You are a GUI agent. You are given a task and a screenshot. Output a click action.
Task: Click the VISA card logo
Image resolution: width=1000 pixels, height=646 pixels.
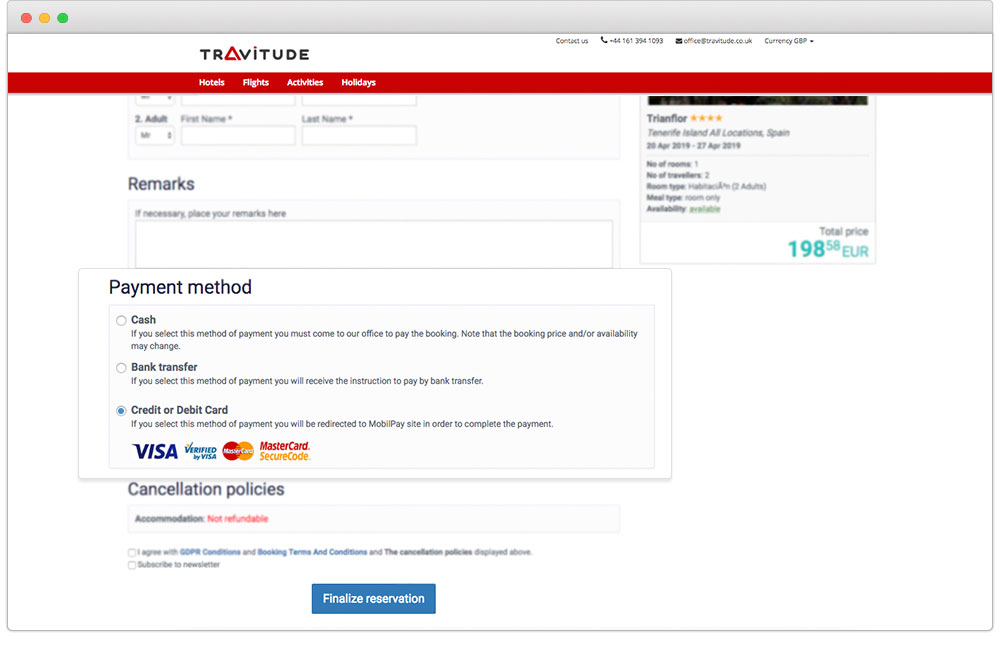[155, 451]
